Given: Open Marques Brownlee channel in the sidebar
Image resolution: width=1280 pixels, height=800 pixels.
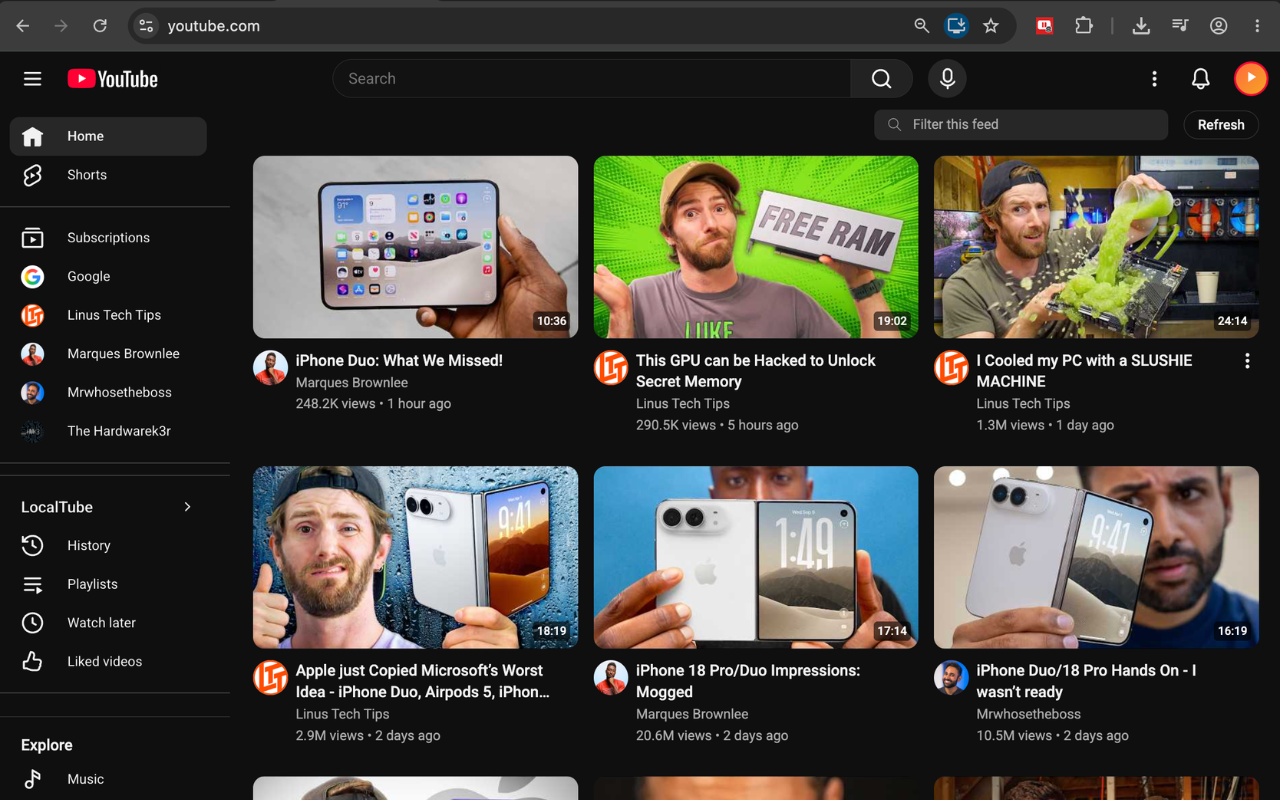Looking at the screenshot, I should pyautogui.click(x=108, y=354).
